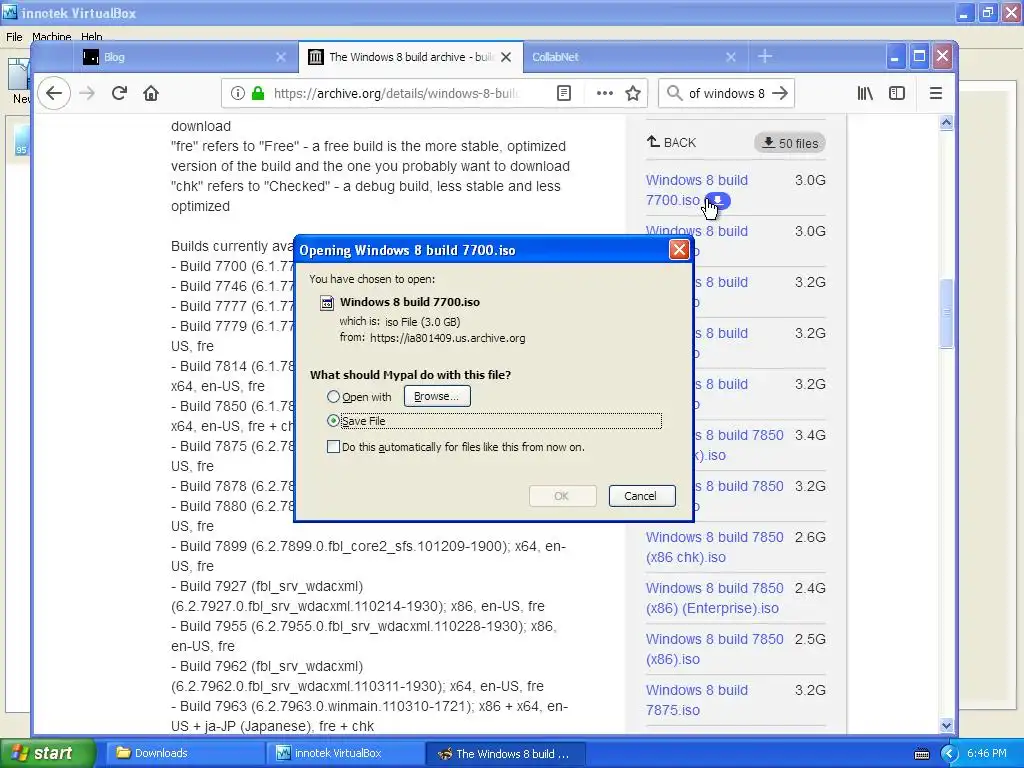Screen dimensions: 1024x768
Task: Open Downloads taskbar button
Action: click(x=185, y=753)
